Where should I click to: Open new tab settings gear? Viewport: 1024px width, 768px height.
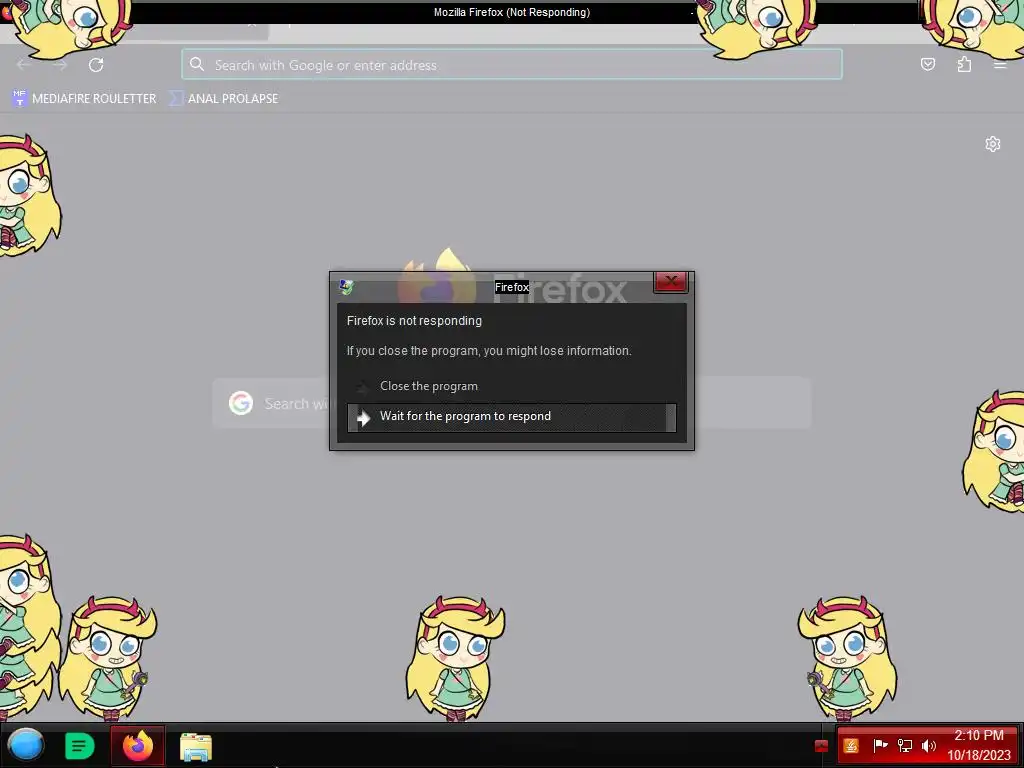click(993, 144)
